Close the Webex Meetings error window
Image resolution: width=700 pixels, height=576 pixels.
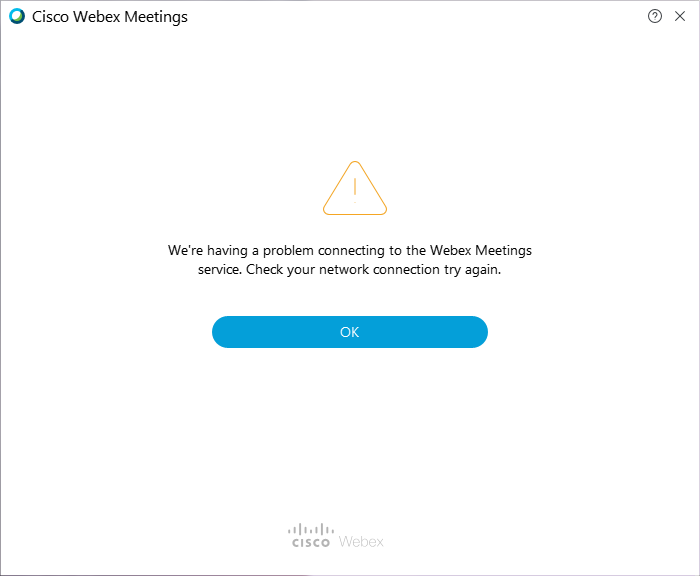(680, 17)
